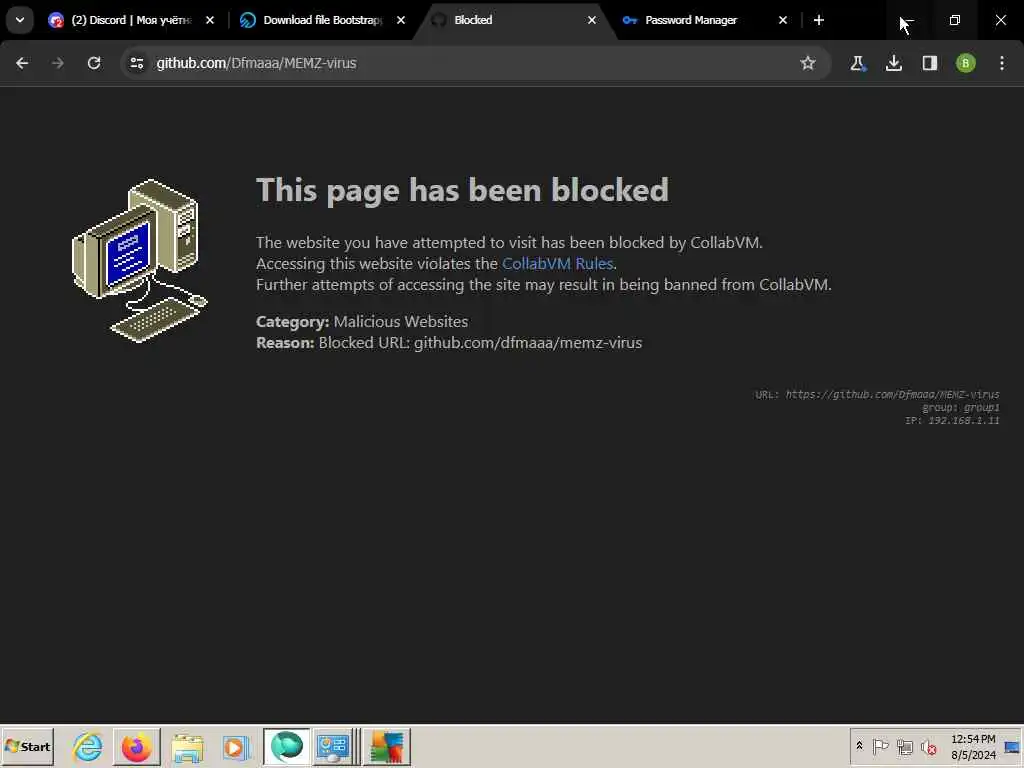Open network status tray icon

tap(904, 746)
